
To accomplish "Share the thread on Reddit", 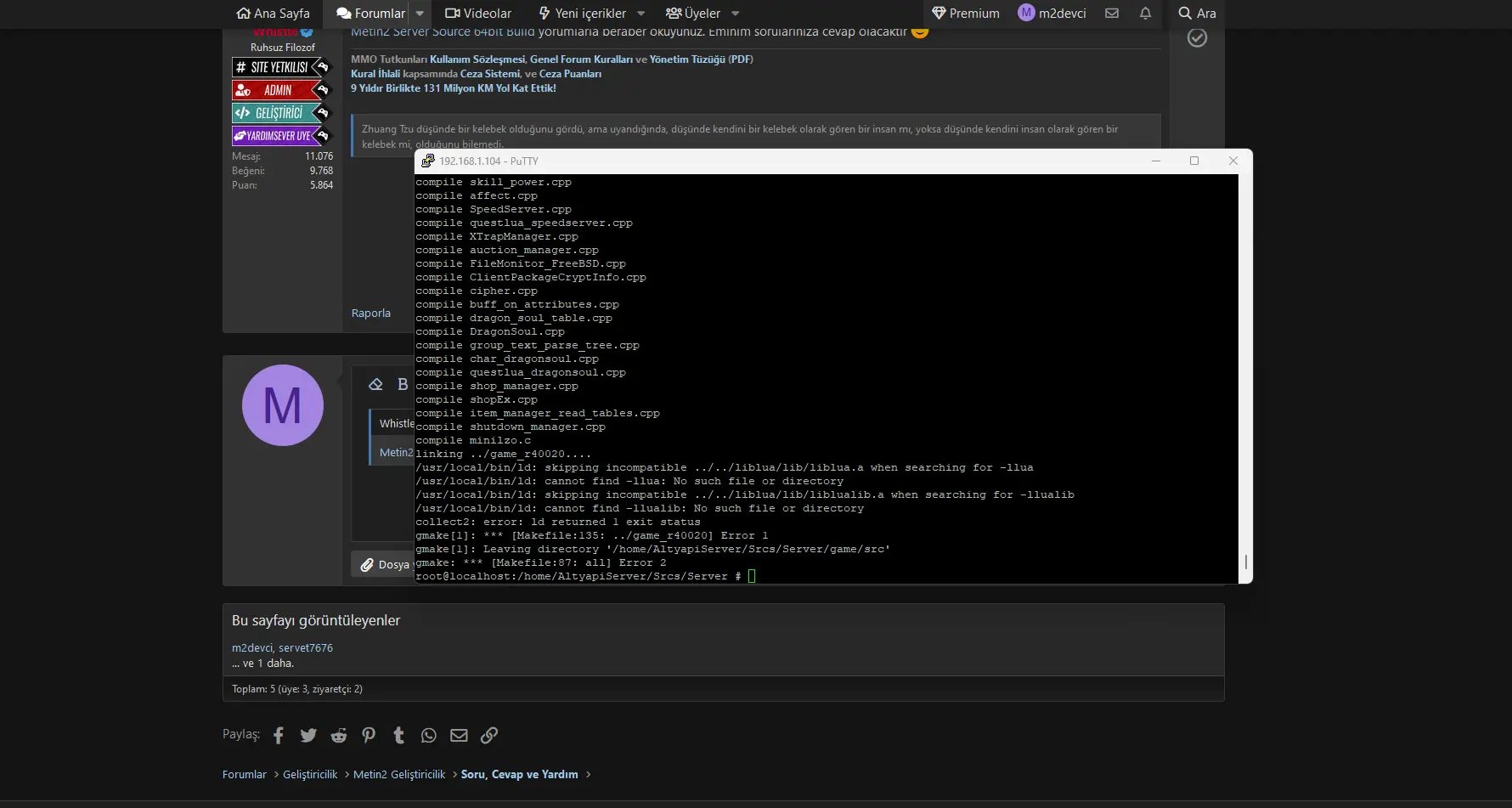I will coord(339,736).
